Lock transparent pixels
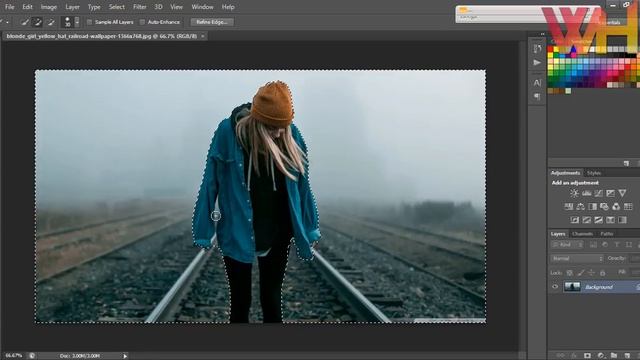The height and width of the screenshot is (360, 640). click(570, 272)
